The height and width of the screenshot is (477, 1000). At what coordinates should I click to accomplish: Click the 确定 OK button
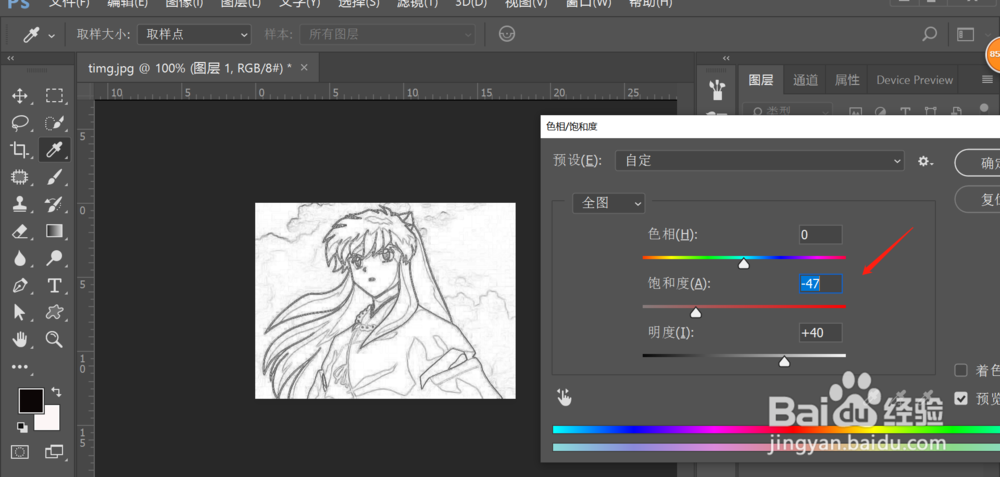pos(980,163)
